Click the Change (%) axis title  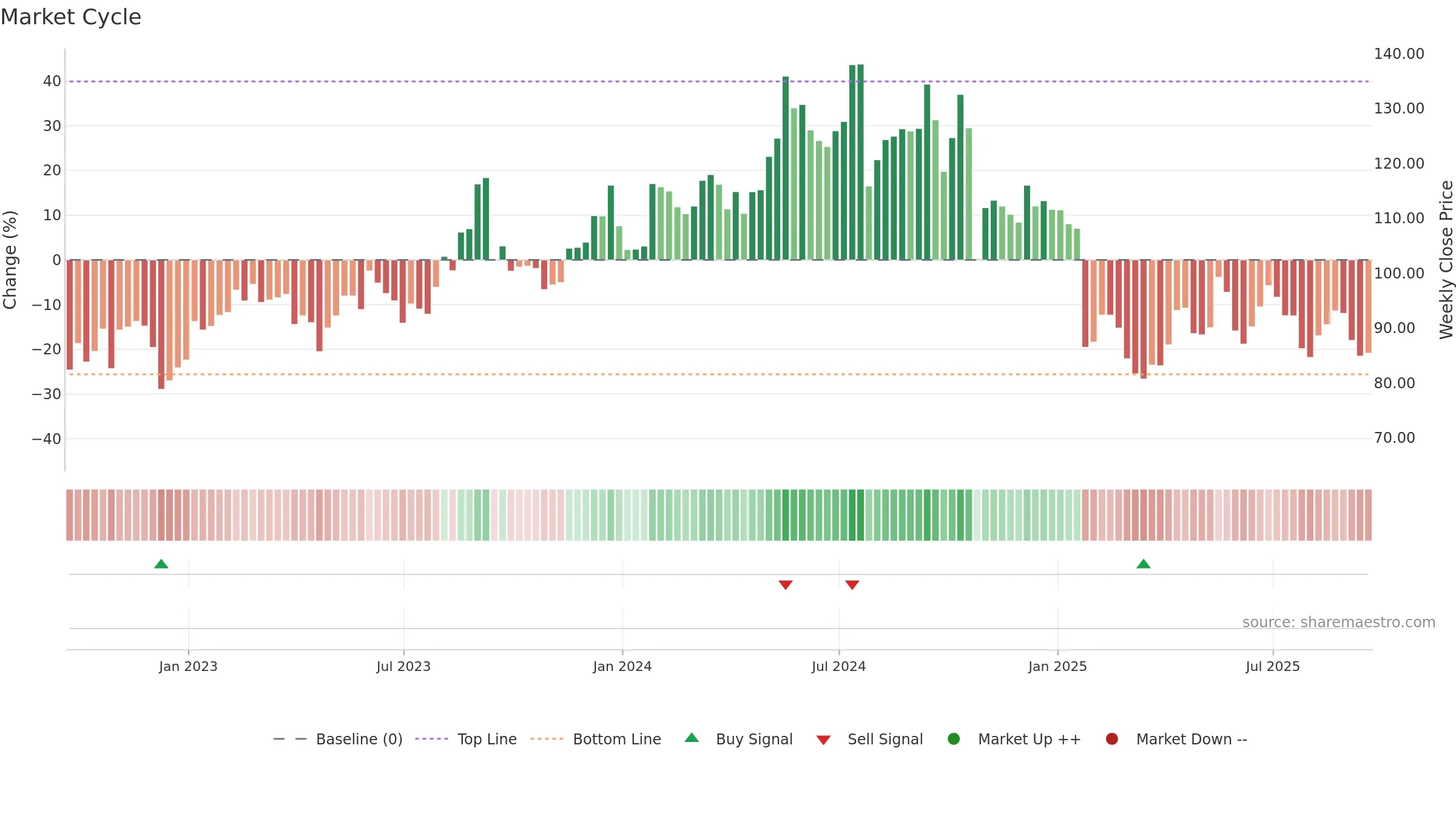pyautogui.click(x=10, y=260)
